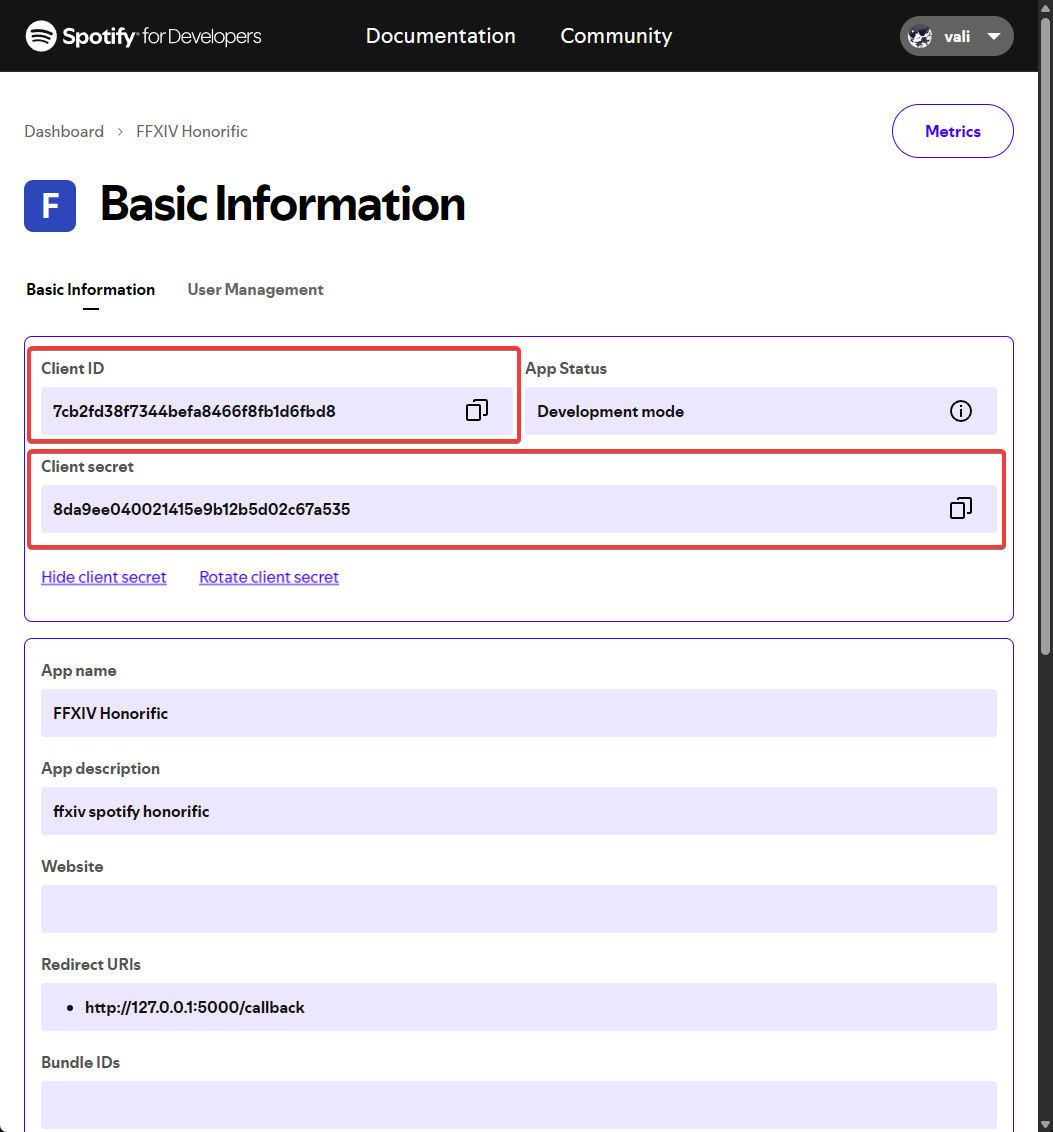Click the Website label
Viewport: 1053px width, 1132px height.
pos(72,866)
